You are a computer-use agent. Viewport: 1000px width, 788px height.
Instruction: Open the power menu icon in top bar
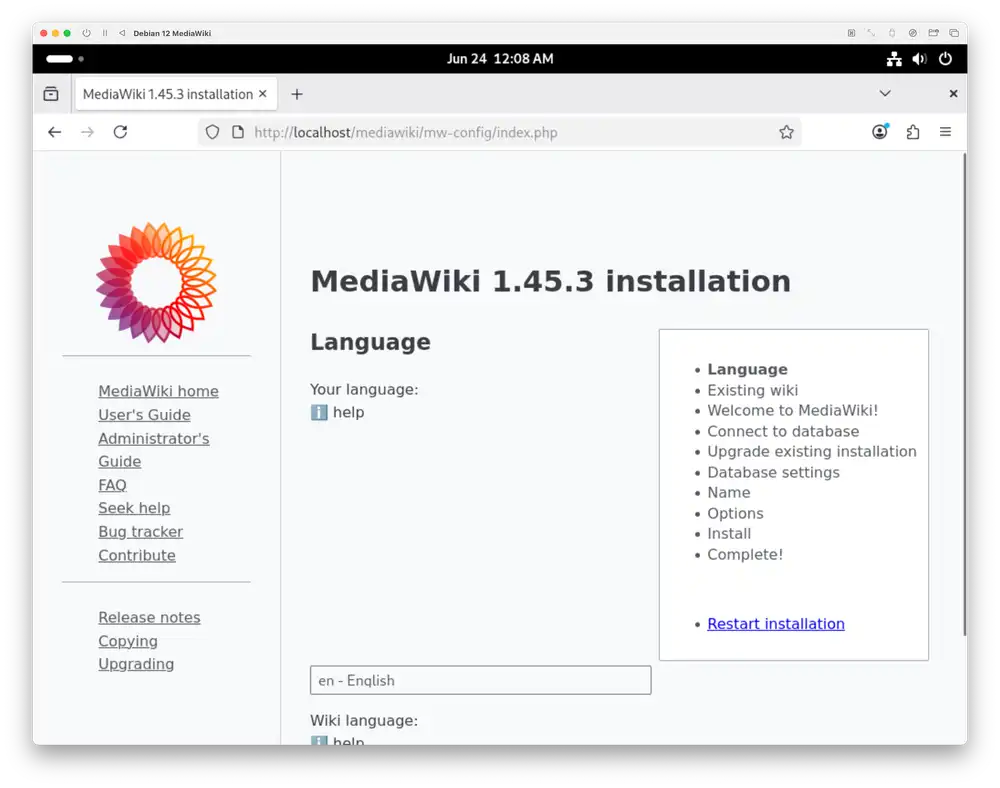945,59
